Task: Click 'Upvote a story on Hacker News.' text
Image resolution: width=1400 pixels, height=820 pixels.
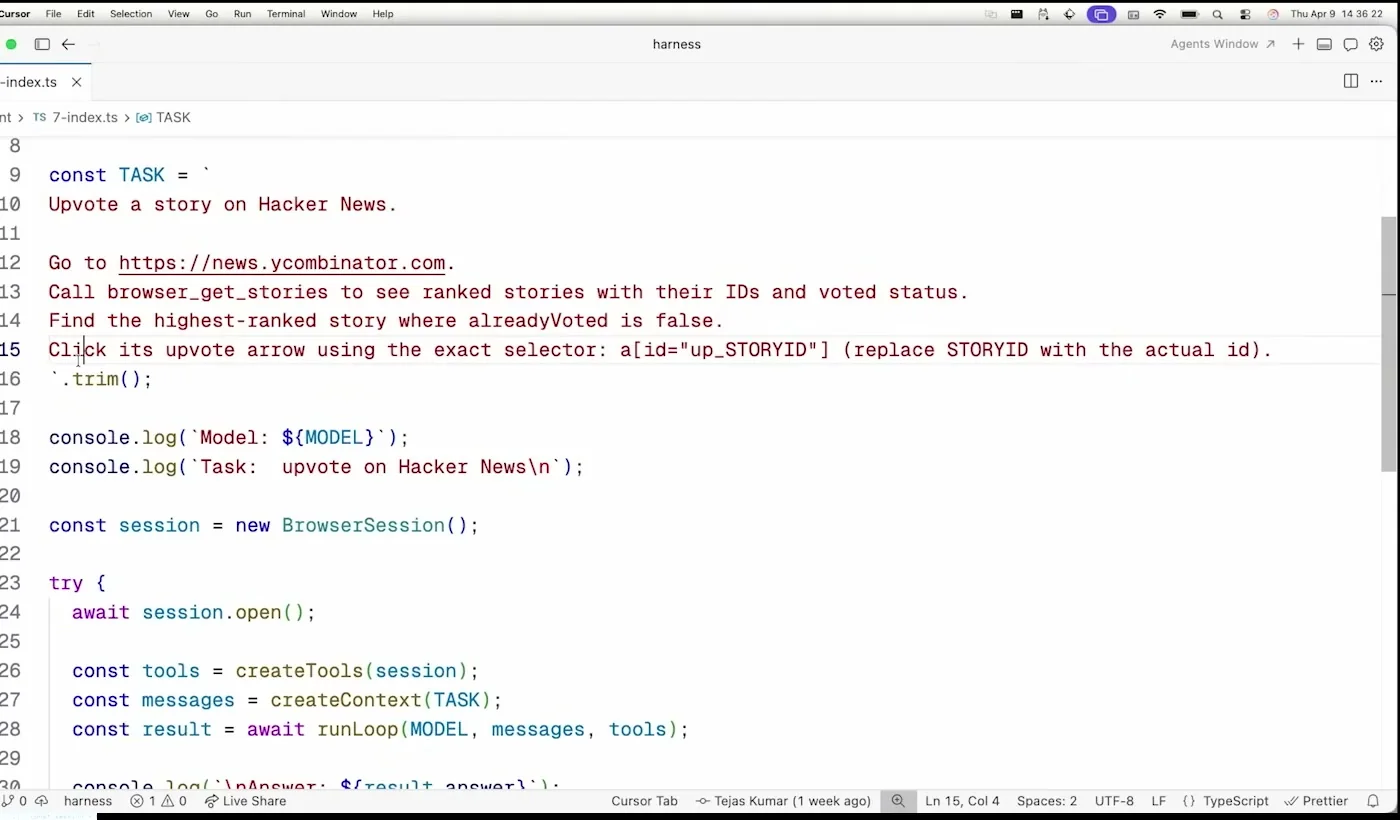Action: coord(223,204)
